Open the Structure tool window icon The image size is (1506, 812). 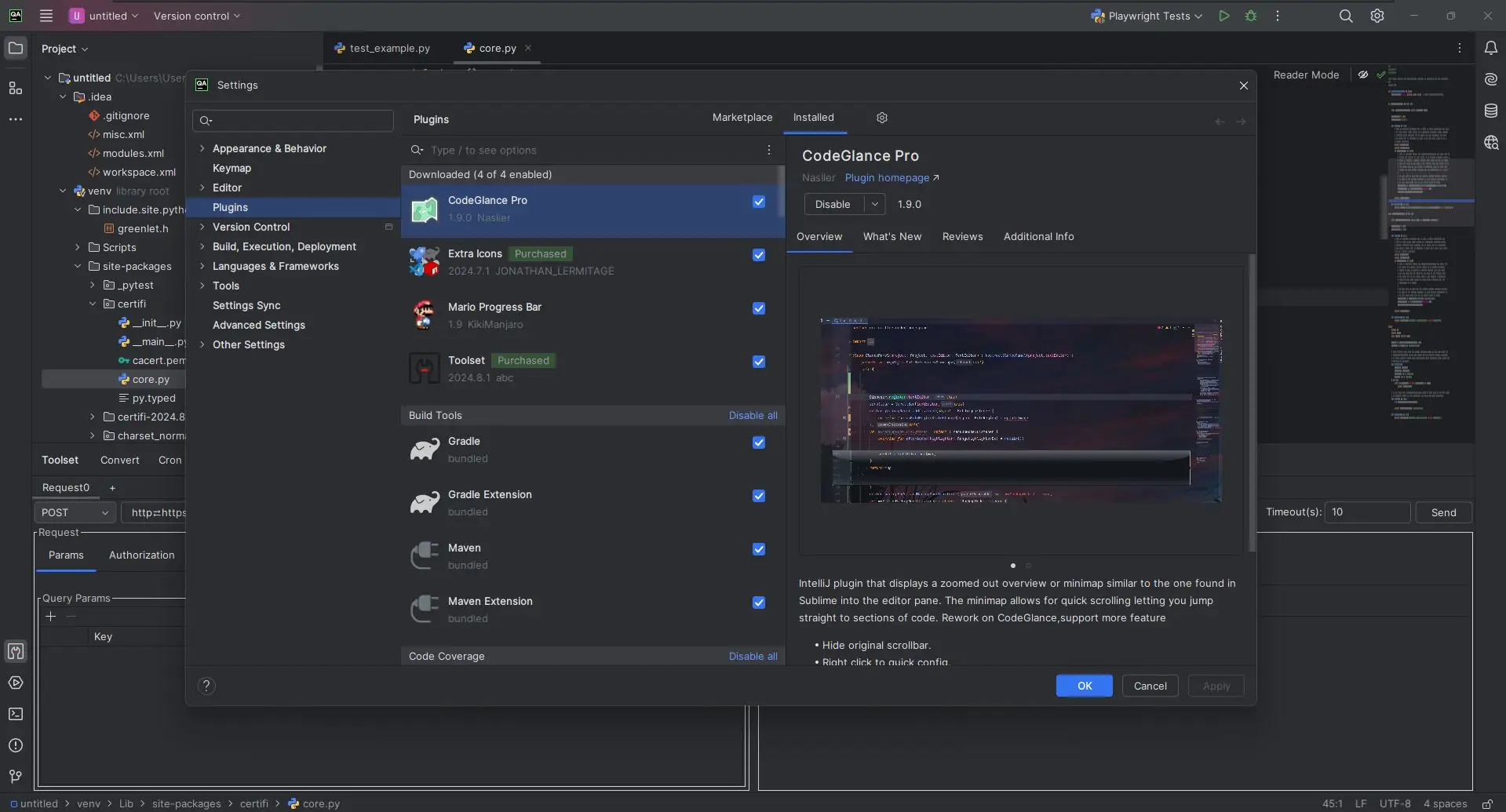tap(15, 88)
